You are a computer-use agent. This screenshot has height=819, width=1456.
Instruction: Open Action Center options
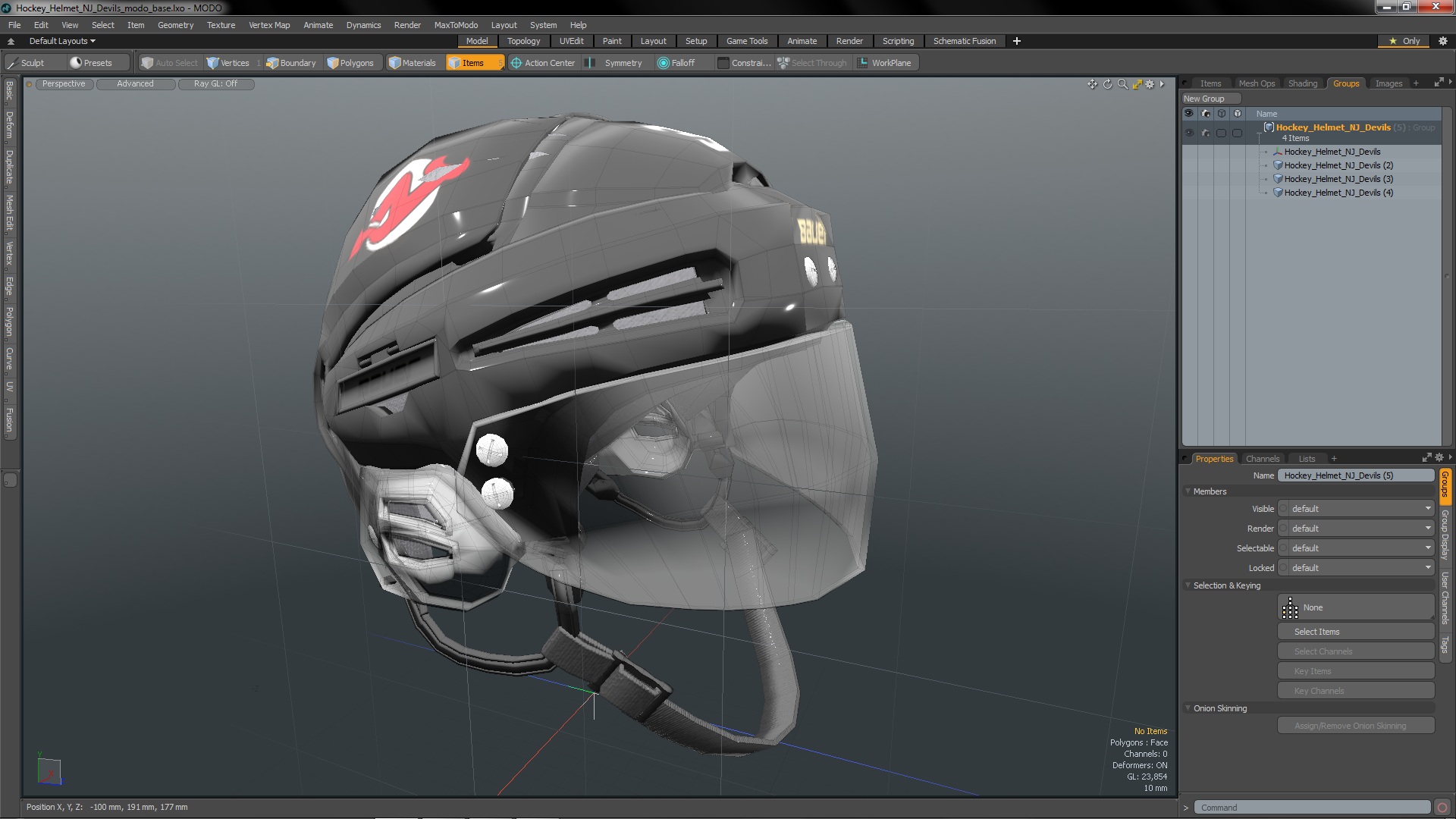tap(543, 63)
